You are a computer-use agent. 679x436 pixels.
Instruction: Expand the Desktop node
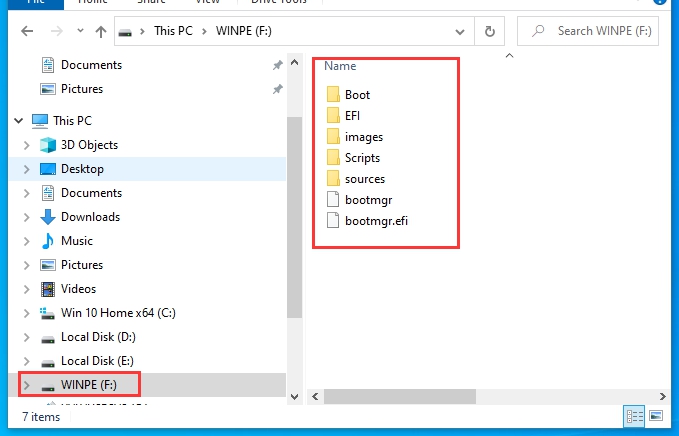coord(26,169)
